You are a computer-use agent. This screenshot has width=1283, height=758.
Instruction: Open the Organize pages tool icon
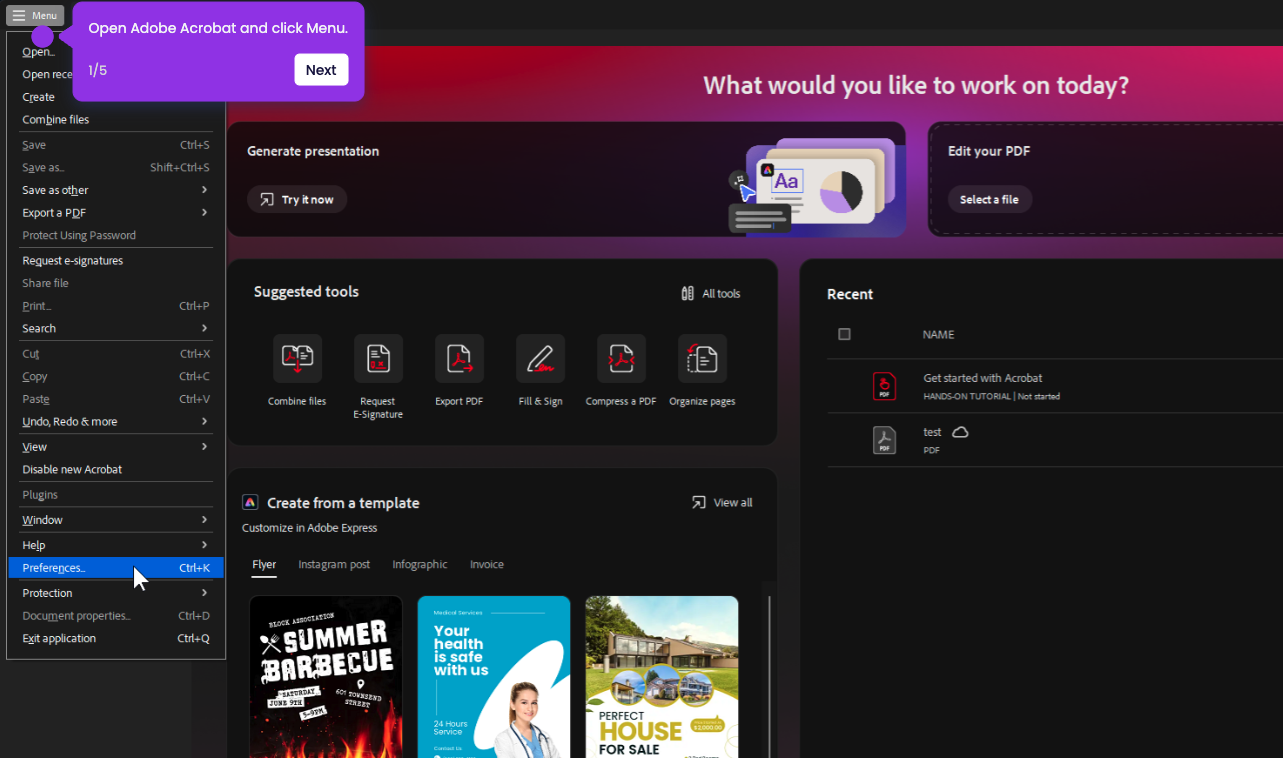[x=702, y=358]
